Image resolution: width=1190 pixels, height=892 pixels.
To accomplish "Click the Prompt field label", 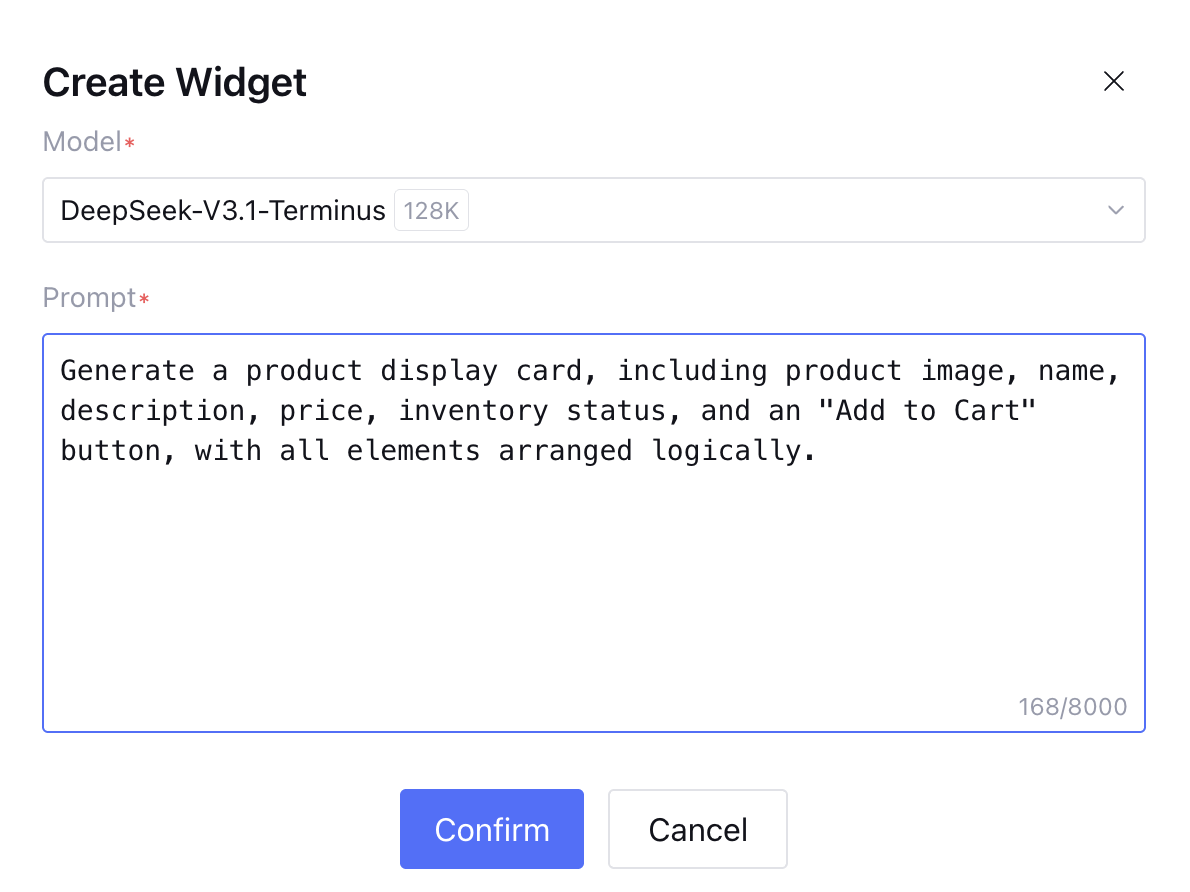I will pyautogui.click(x=89, y=298).
